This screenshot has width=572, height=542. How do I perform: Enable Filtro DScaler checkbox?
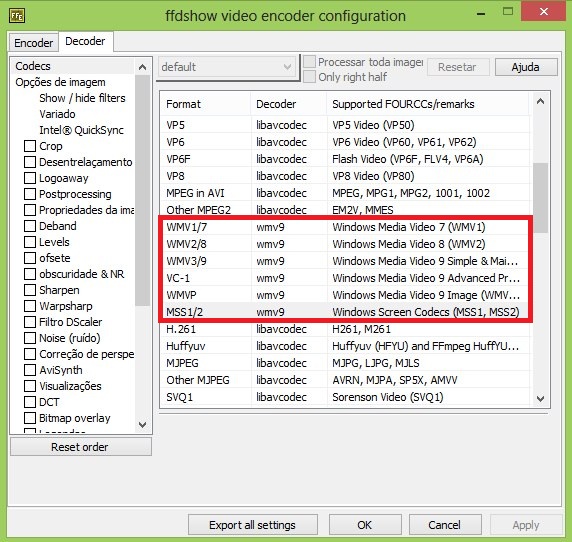coord(30,322)
